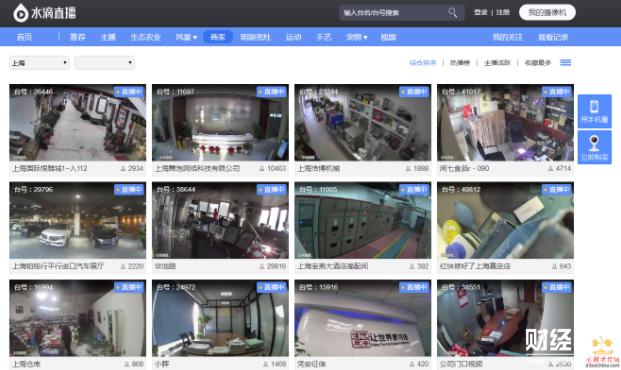Click live badge on channel 26446
Image resolution: width=621 pixels, height=370 pixels.
tap(129, 92)
